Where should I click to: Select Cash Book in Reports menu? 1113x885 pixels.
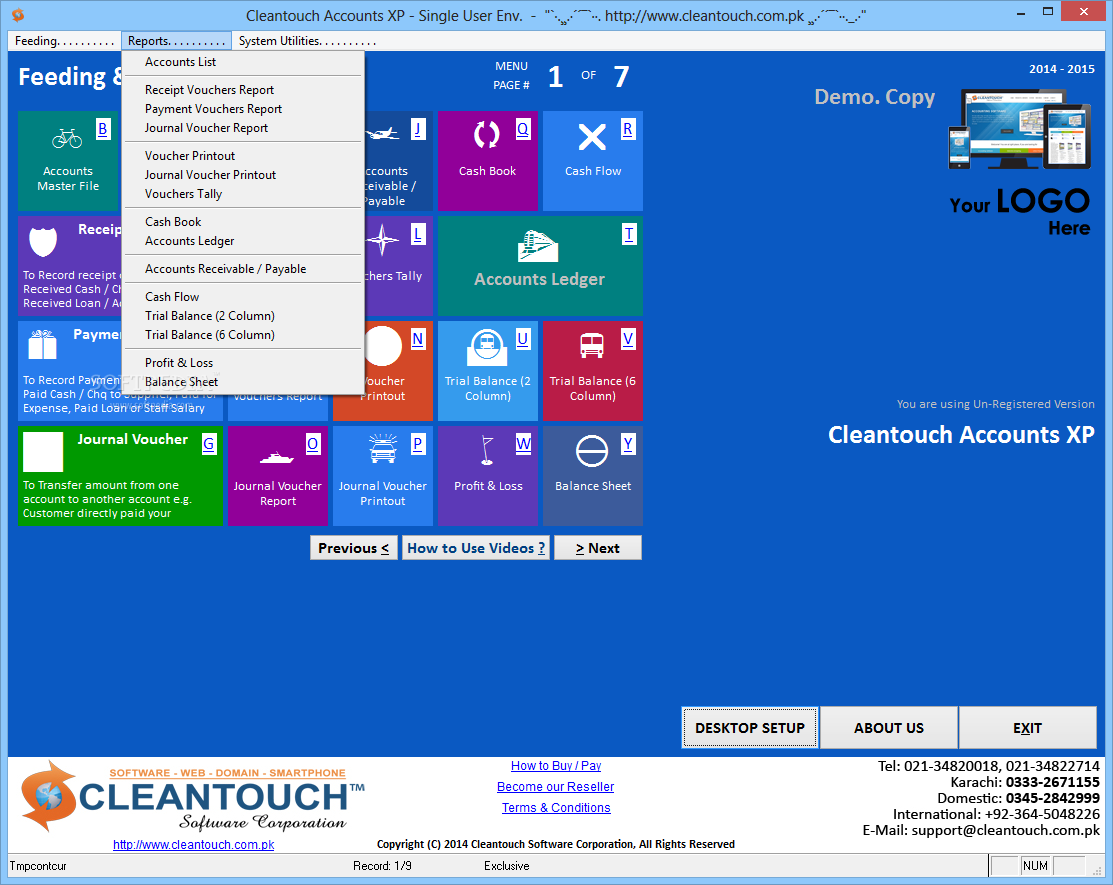coord(243,222)
